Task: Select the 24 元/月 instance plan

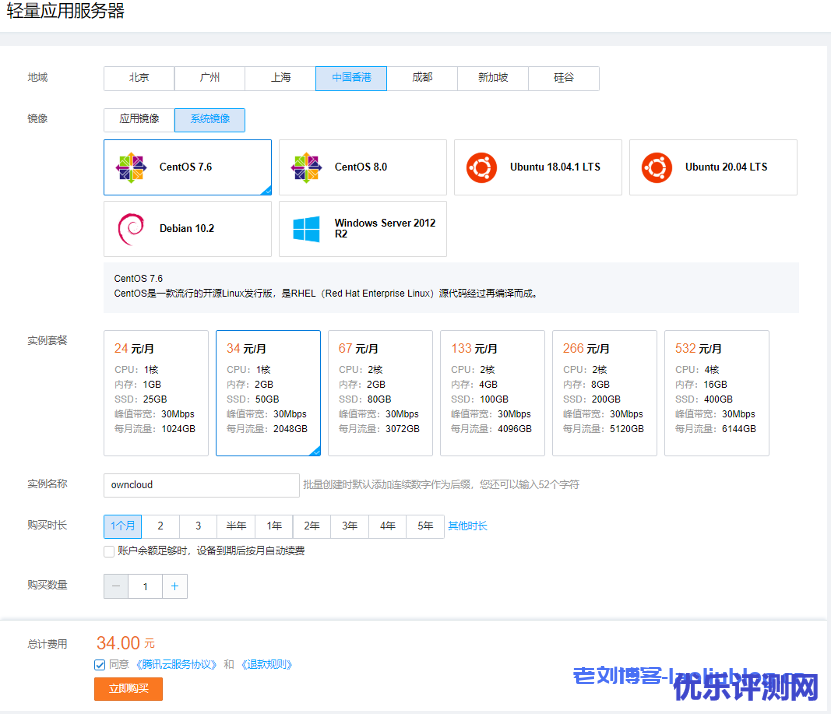Action: 156,392
